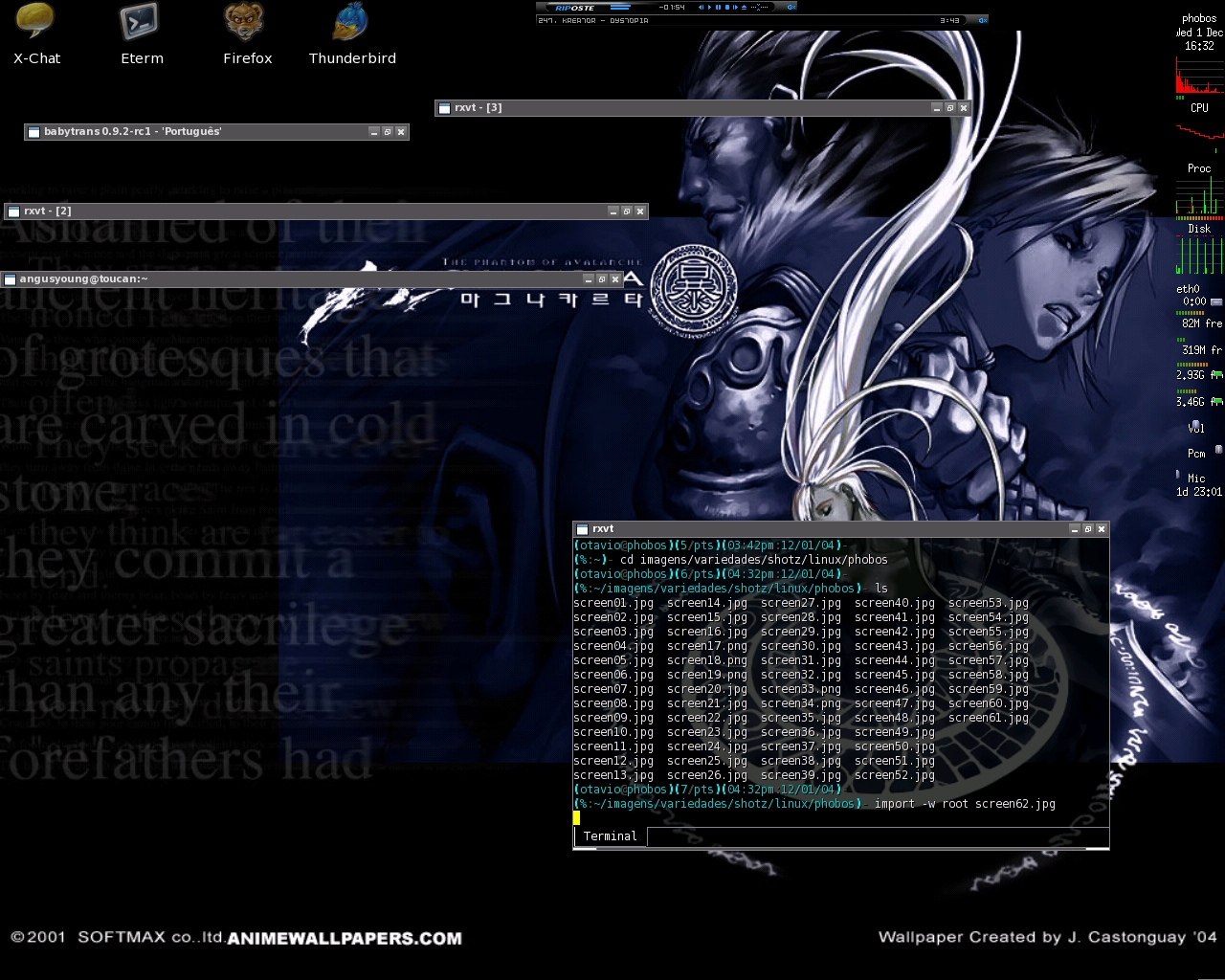Click speaker icon on the playlist title bar
The width and height of the screenshot is (1225, 980).
(982, 20)
